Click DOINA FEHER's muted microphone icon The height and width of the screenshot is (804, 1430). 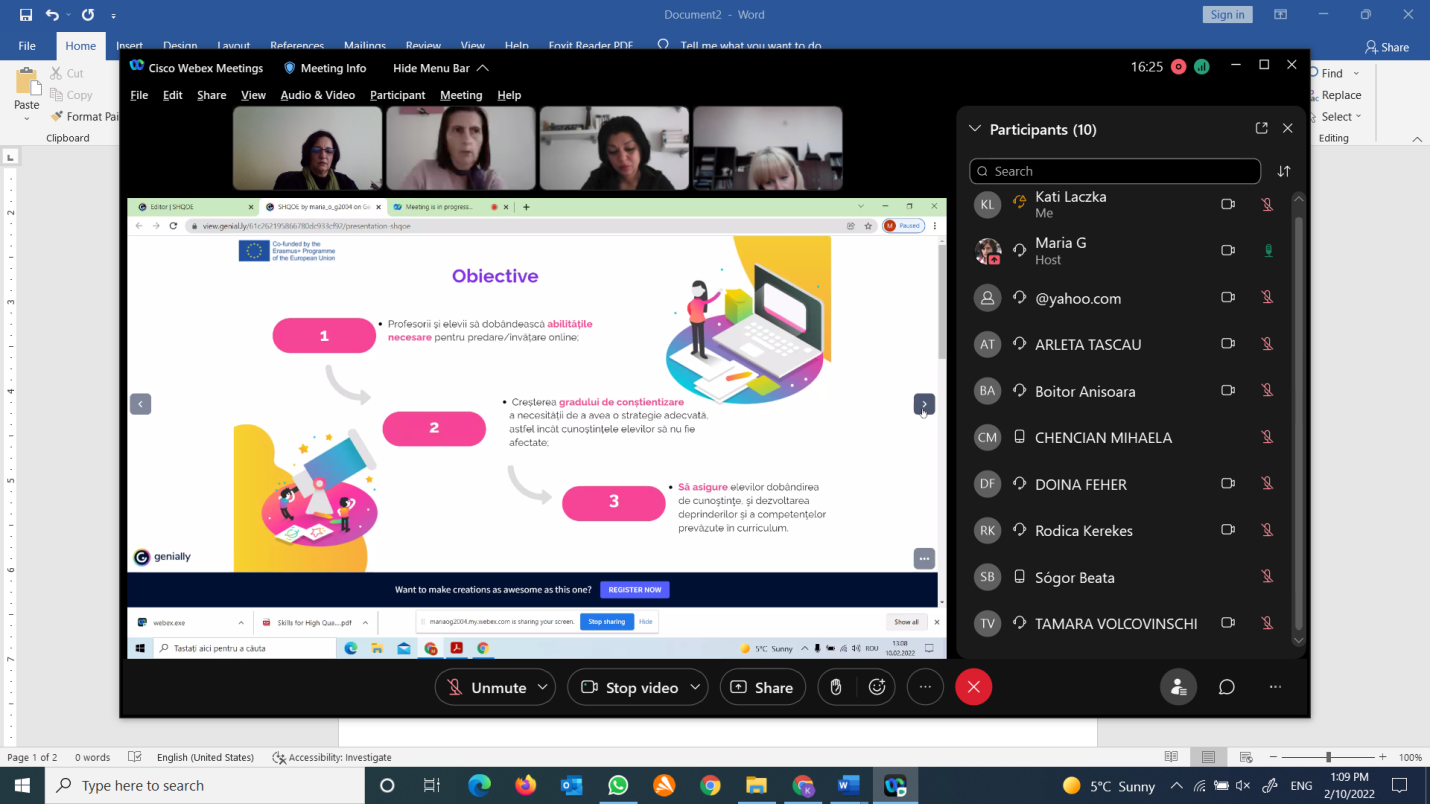[x=1267, y=483]
